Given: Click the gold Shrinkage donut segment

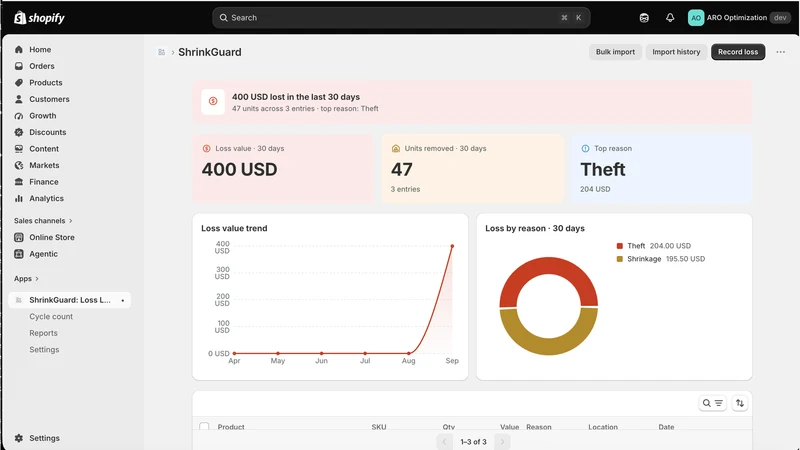Looking at the screenshot, I should 548,345.
